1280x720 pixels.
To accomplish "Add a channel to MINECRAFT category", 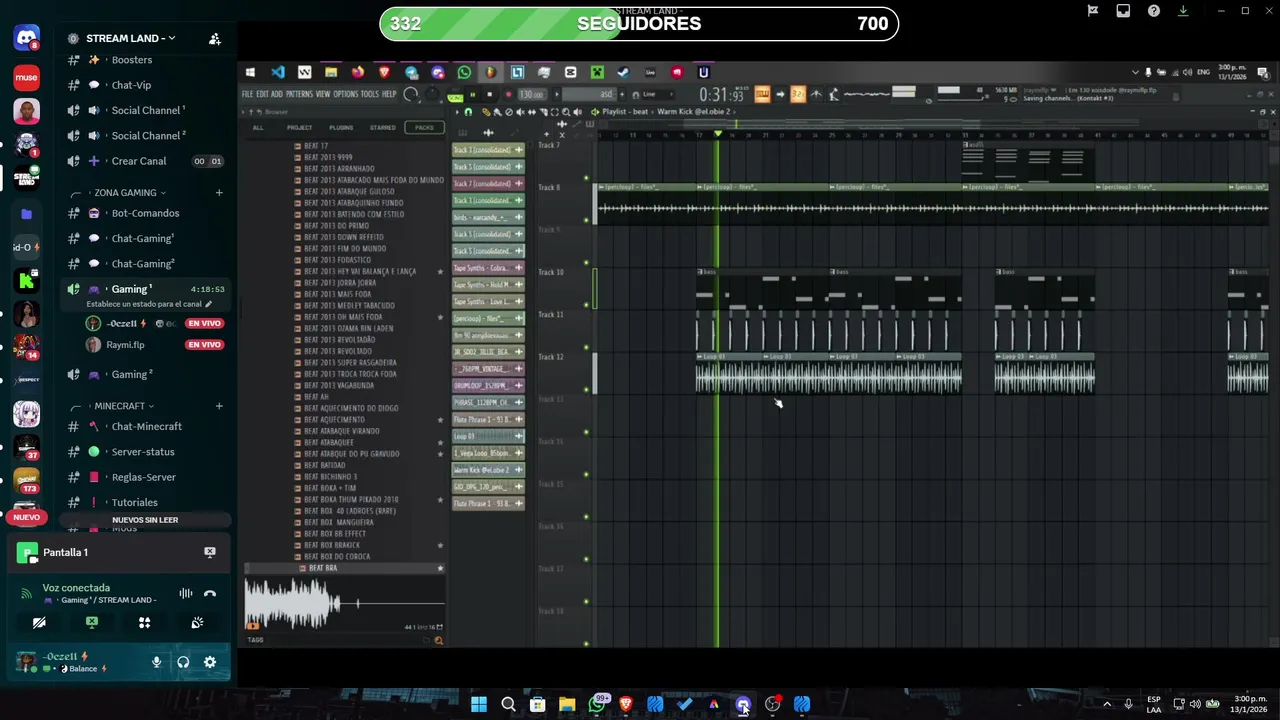I will pyautogui.click(x=219, y=406).
